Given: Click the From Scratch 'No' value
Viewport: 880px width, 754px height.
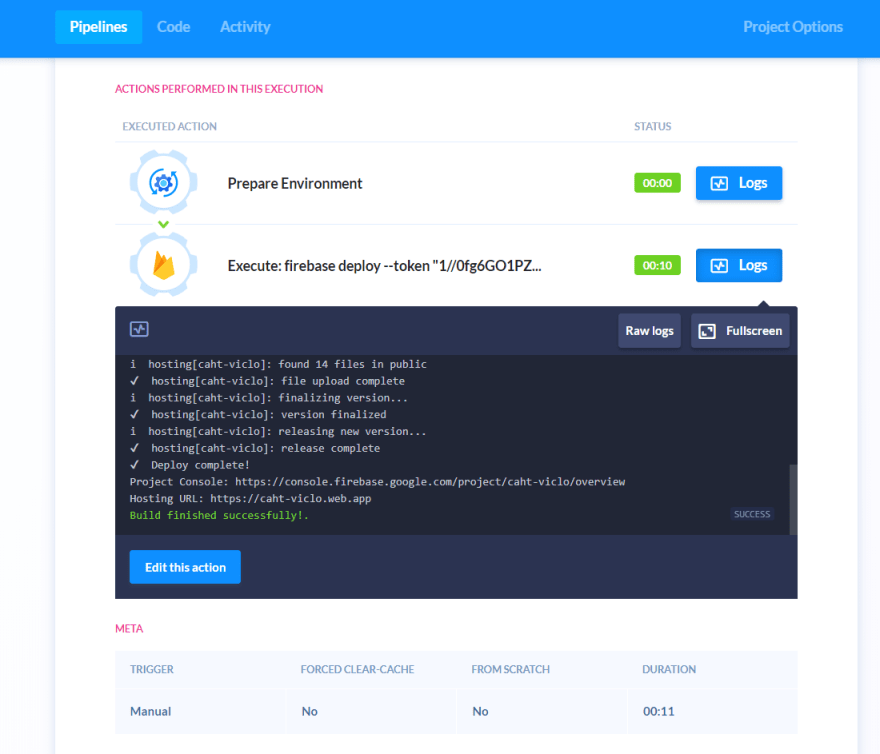Looking at the screenshot, I should (x=480, y=711).
